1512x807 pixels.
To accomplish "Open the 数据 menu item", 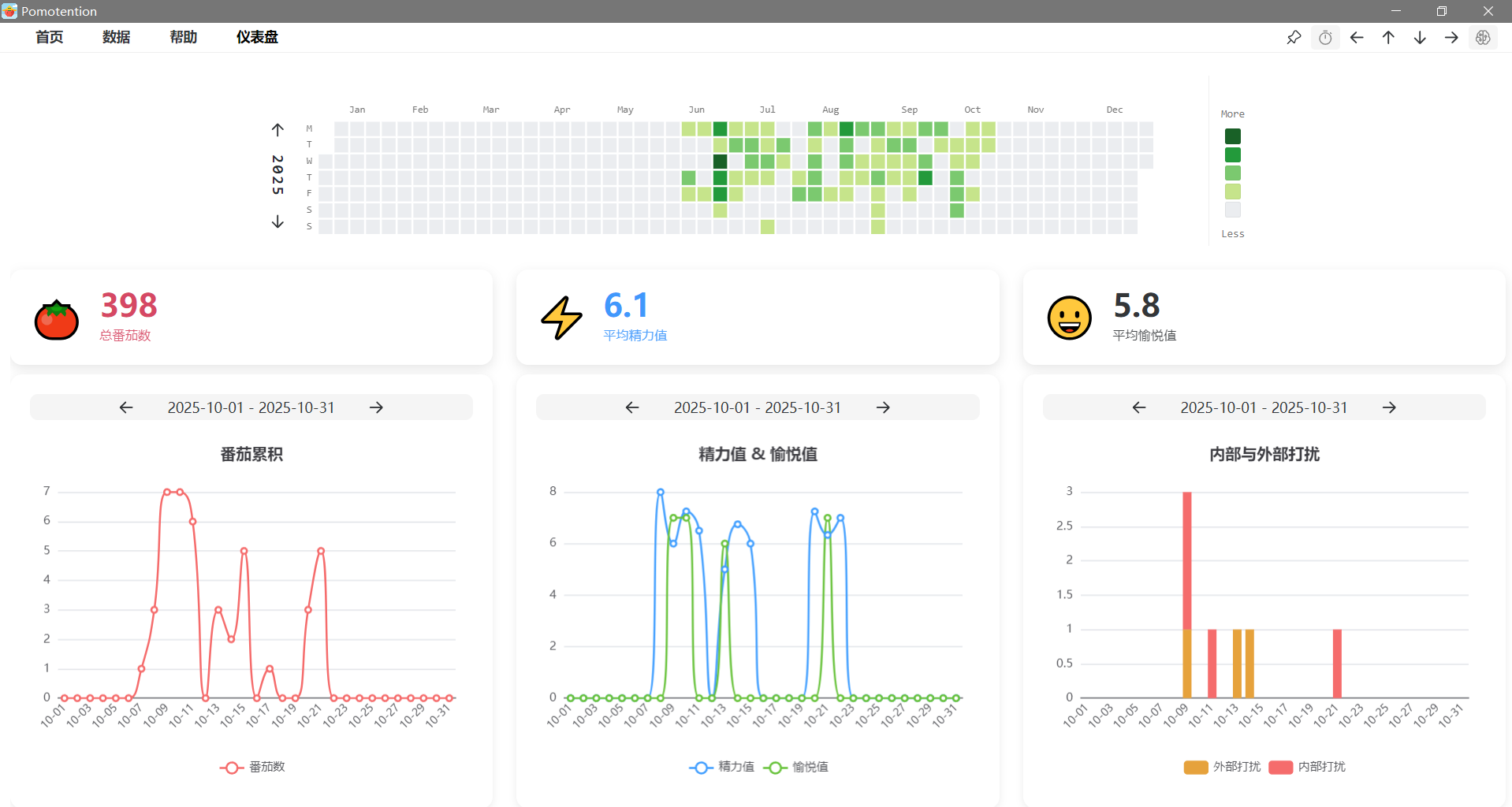I will coord(116,37).
